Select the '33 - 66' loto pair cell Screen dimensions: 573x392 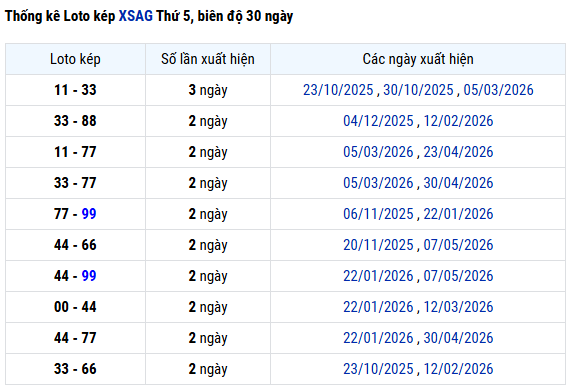(x=75, y=369)
